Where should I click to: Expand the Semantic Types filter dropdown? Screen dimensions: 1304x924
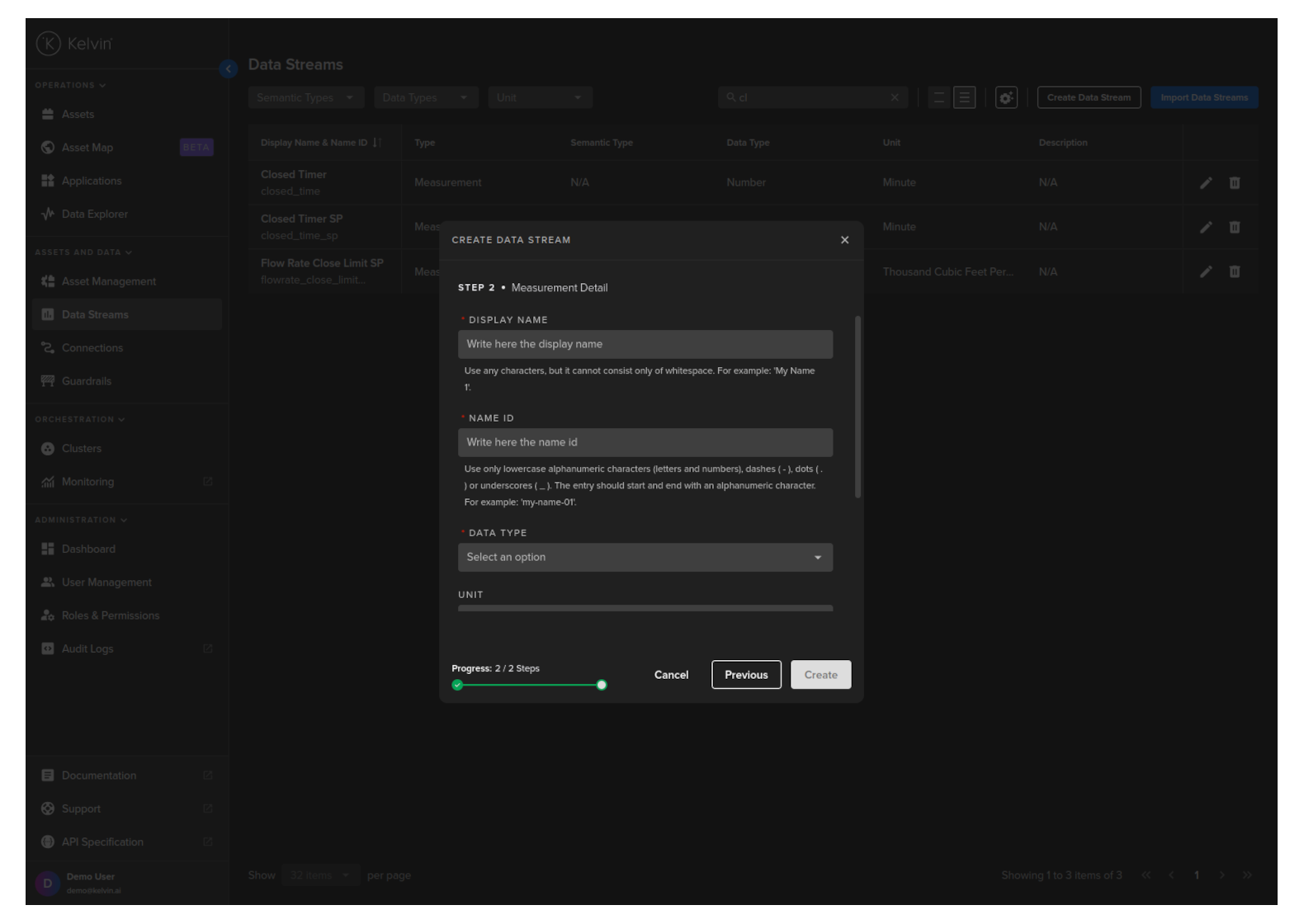(x=305, y=98)
